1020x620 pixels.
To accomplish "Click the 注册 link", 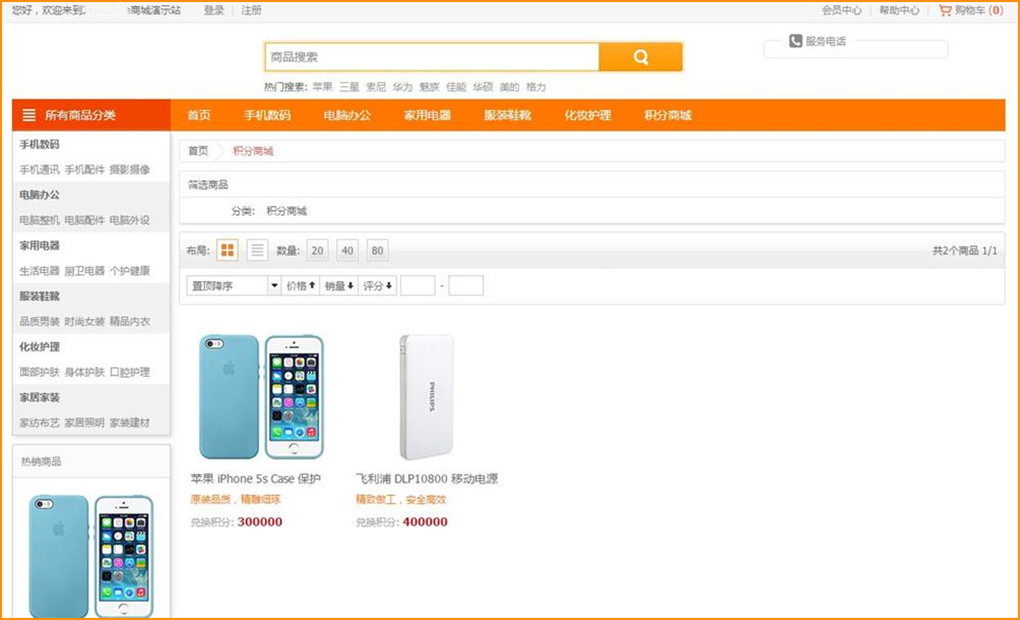I will [x=251, y=10].
